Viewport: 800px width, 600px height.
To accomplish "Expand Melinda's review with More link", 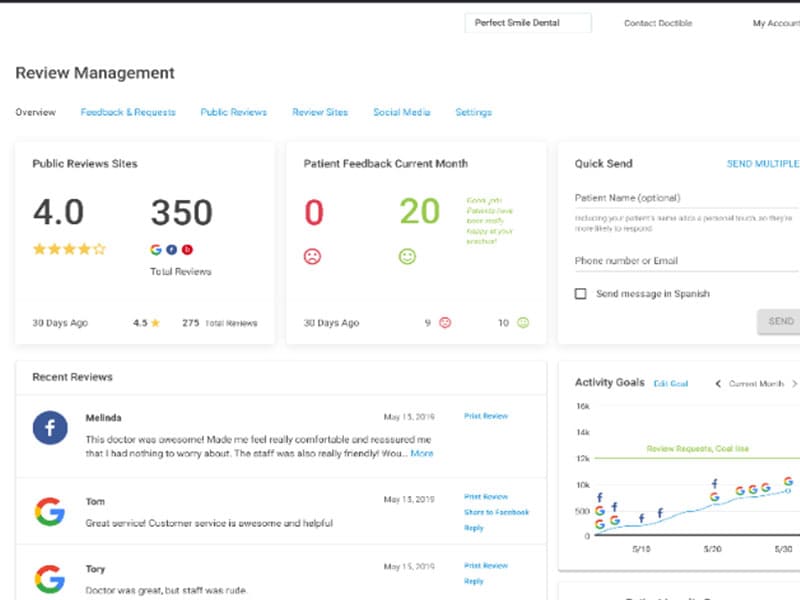I will 422,453.
